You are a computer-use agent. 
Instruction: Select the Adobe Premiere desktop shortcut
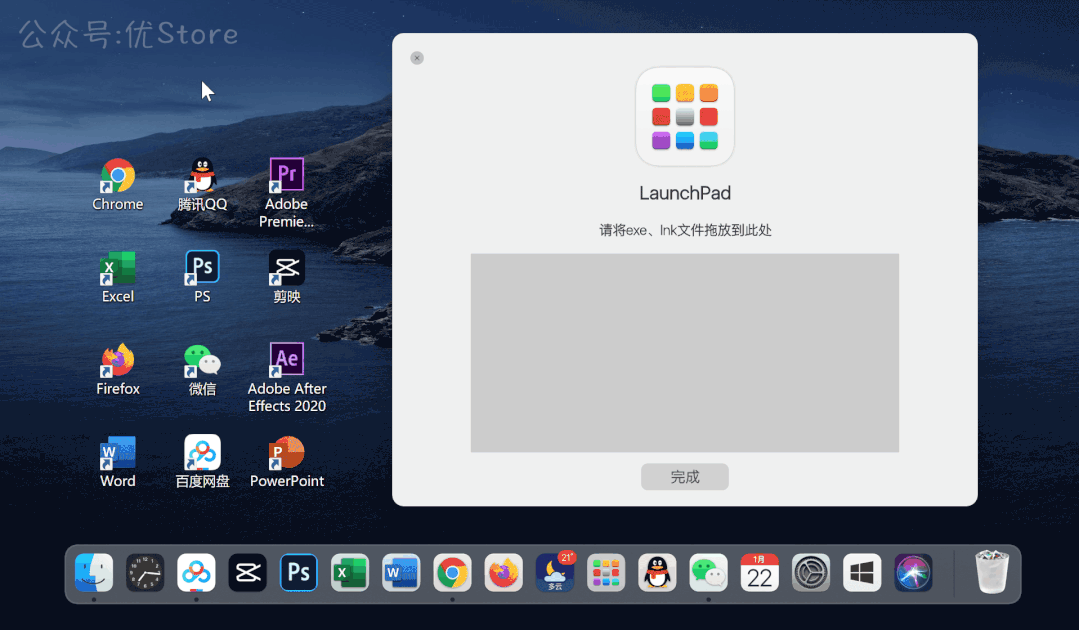click(x=287, y=193)
